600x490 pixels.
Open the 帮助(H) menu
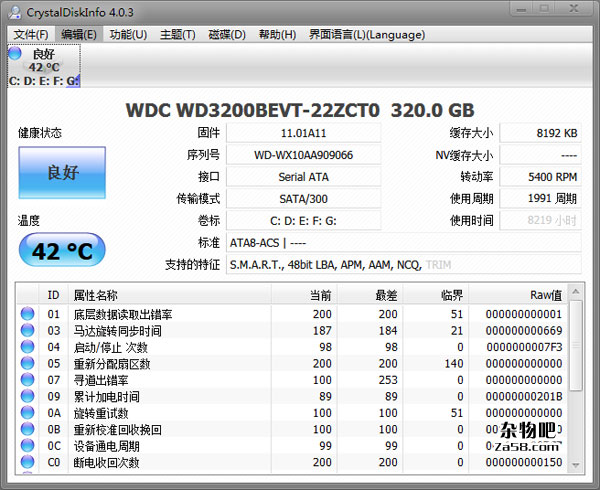pyautogui.click(x=277, y=35)
